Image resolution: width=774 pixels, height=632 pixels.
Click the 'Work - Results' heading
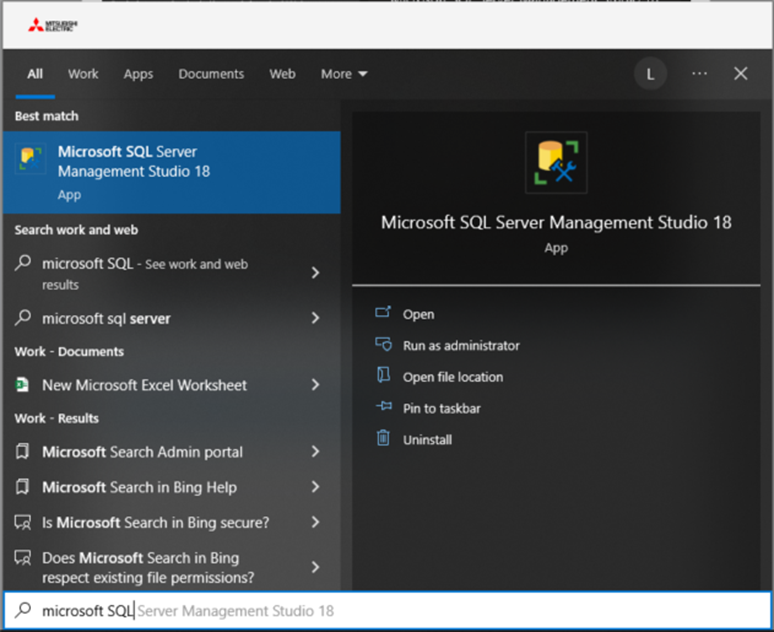pos(57,418)
